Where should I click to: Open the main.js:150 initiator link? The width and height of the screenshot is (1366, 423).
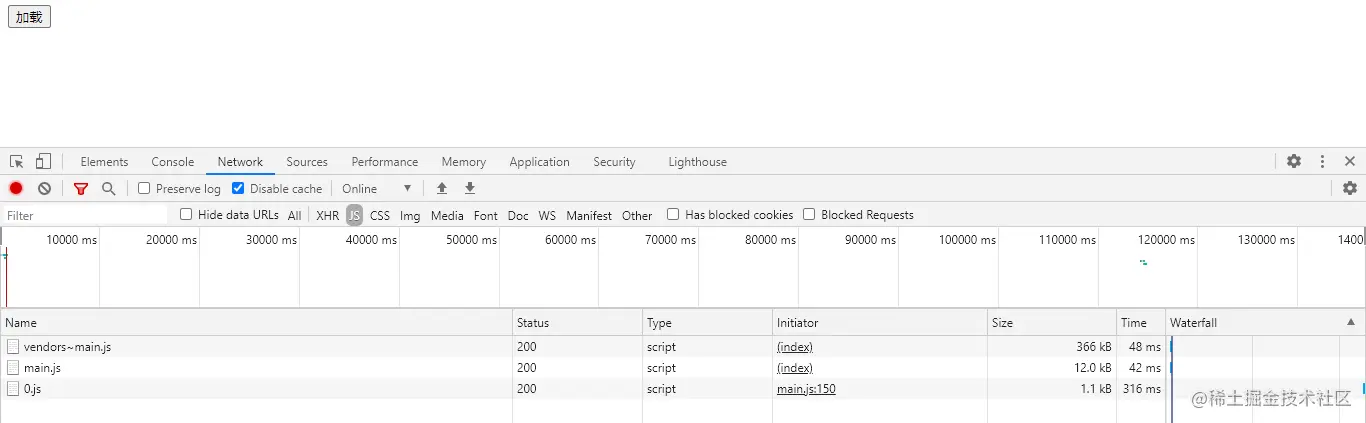pyautogui.click(x=806, y=389)
